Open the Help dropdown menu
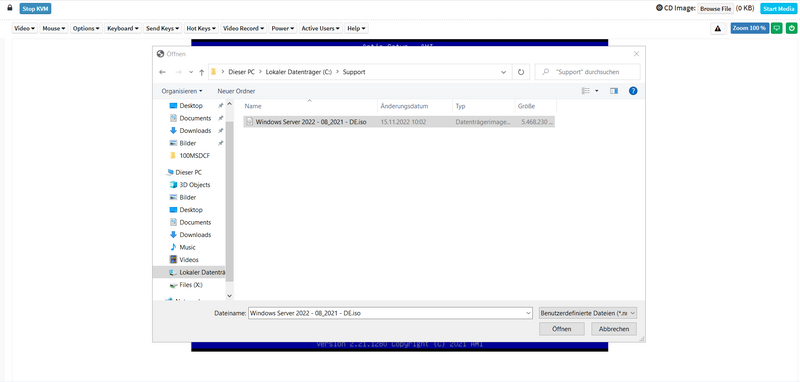The width and height of the screenshot is (800, 382). click(357, 29)
